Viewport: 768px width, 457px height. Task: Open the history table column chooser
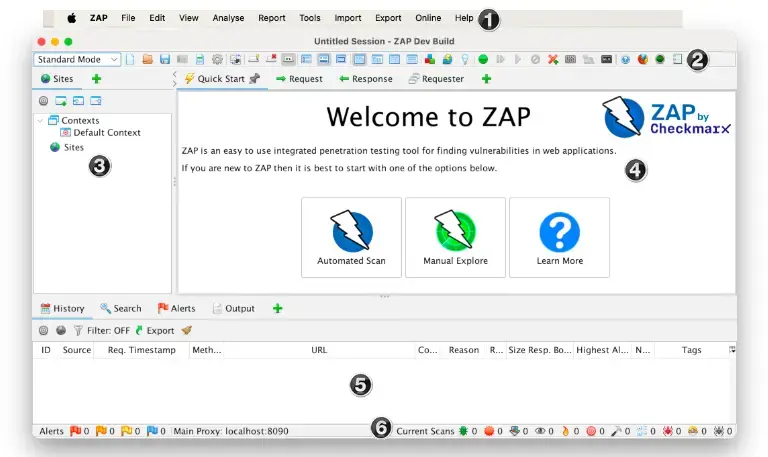click(732, 350)
